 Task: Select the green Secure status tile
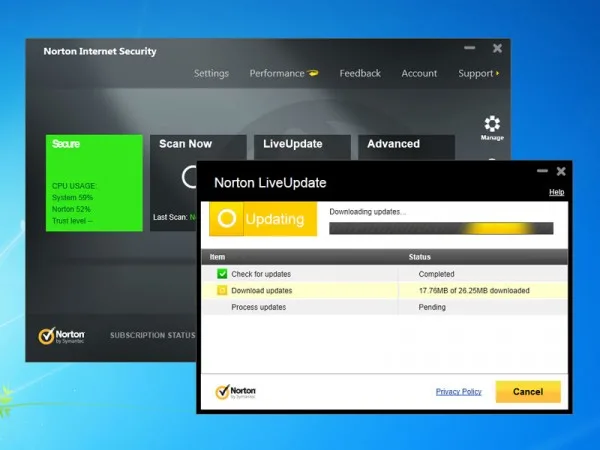(94, 183)
